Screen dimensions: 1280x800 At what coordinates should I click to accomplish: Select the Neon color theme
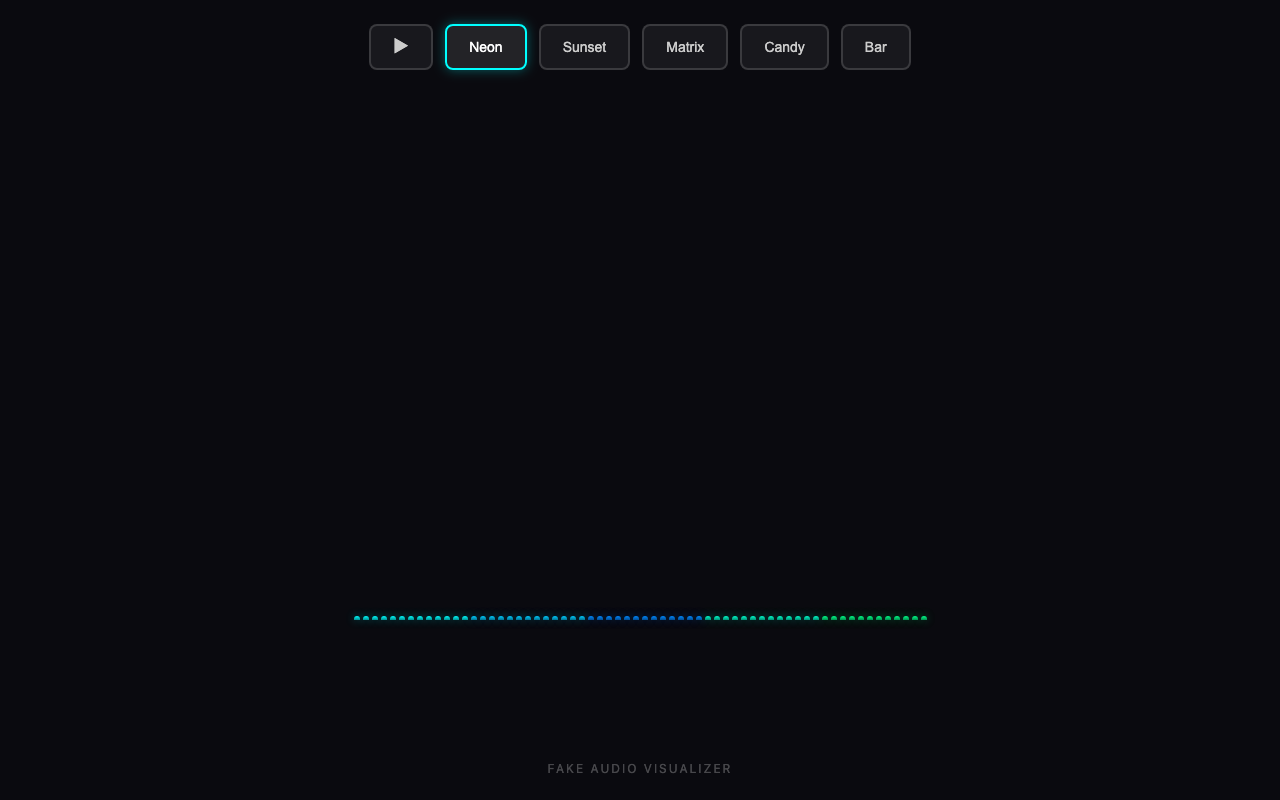point(486,47)
